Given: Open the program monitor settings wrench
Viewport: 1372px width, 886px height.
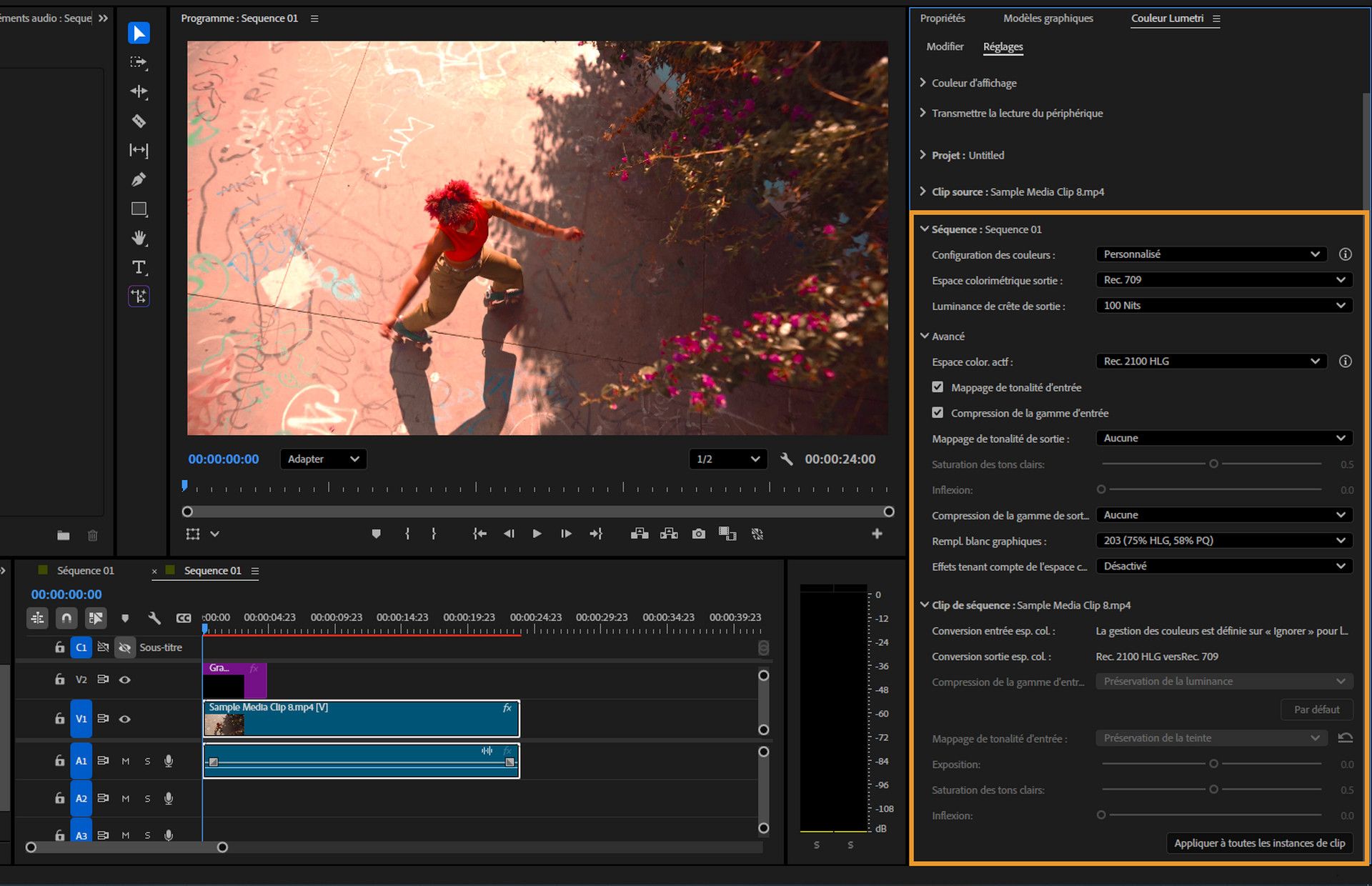Looking at the screenshot, I should [x=787, y=459].
